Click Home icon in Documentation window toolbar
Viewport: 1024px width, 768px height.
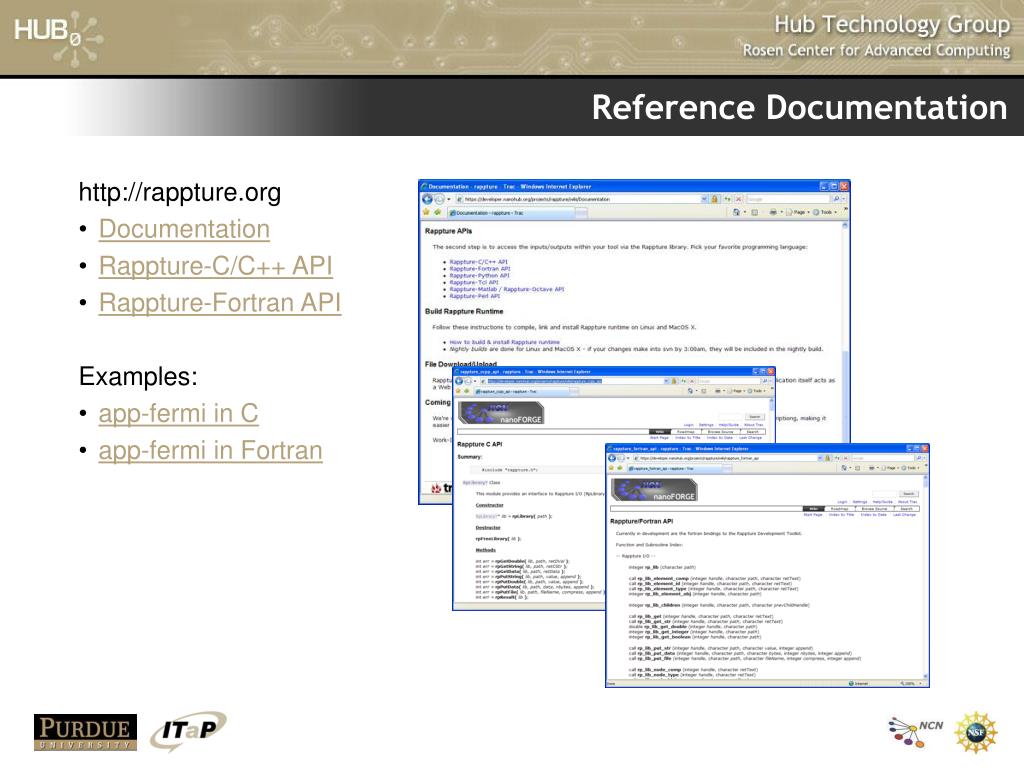click(737, 212)
